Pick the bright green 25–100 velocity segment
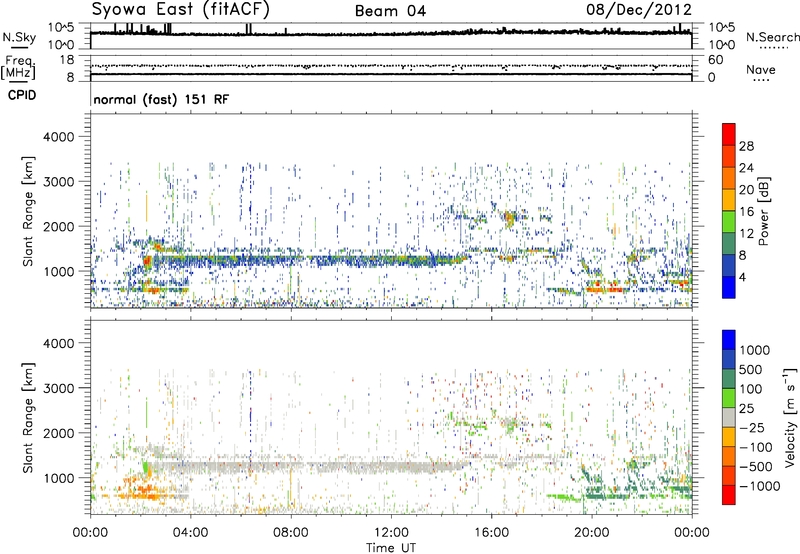This screenshot has width=800, height=554. (x=729, y=398)
